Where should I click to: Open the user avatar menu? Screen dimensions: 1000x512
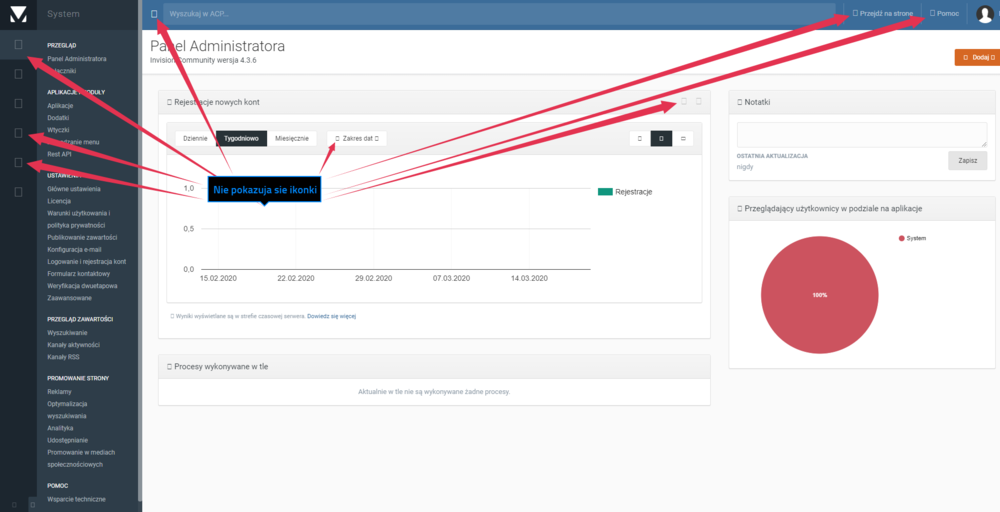click(983, 14)
